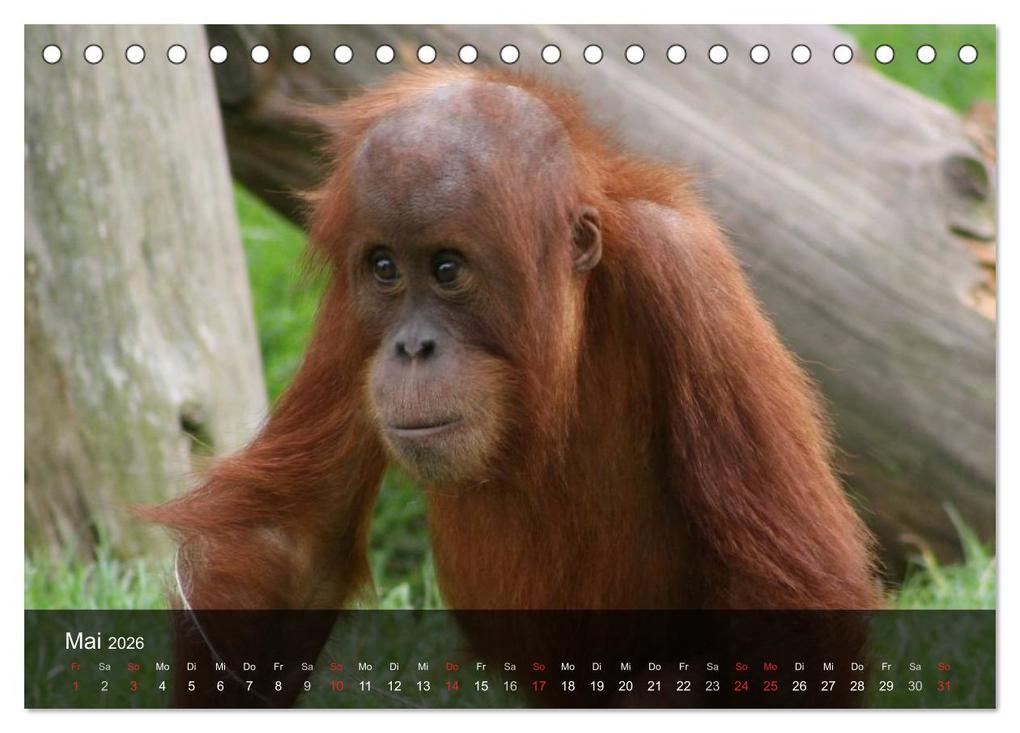Click the 2026 year label

[x=126, y=643]
